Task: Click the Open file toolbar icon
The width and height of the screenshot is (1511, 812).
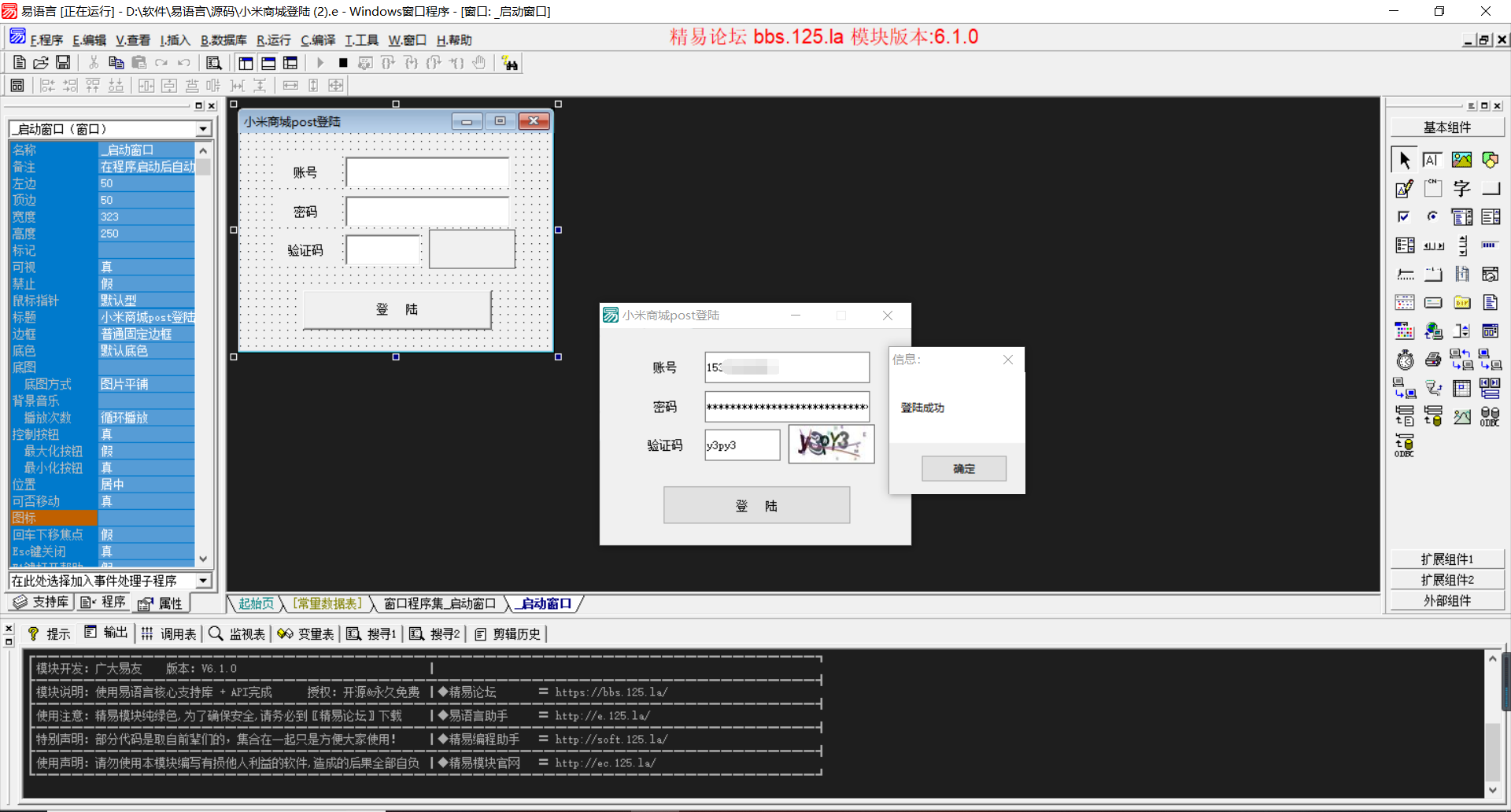Action: click(x=41, y=63)
